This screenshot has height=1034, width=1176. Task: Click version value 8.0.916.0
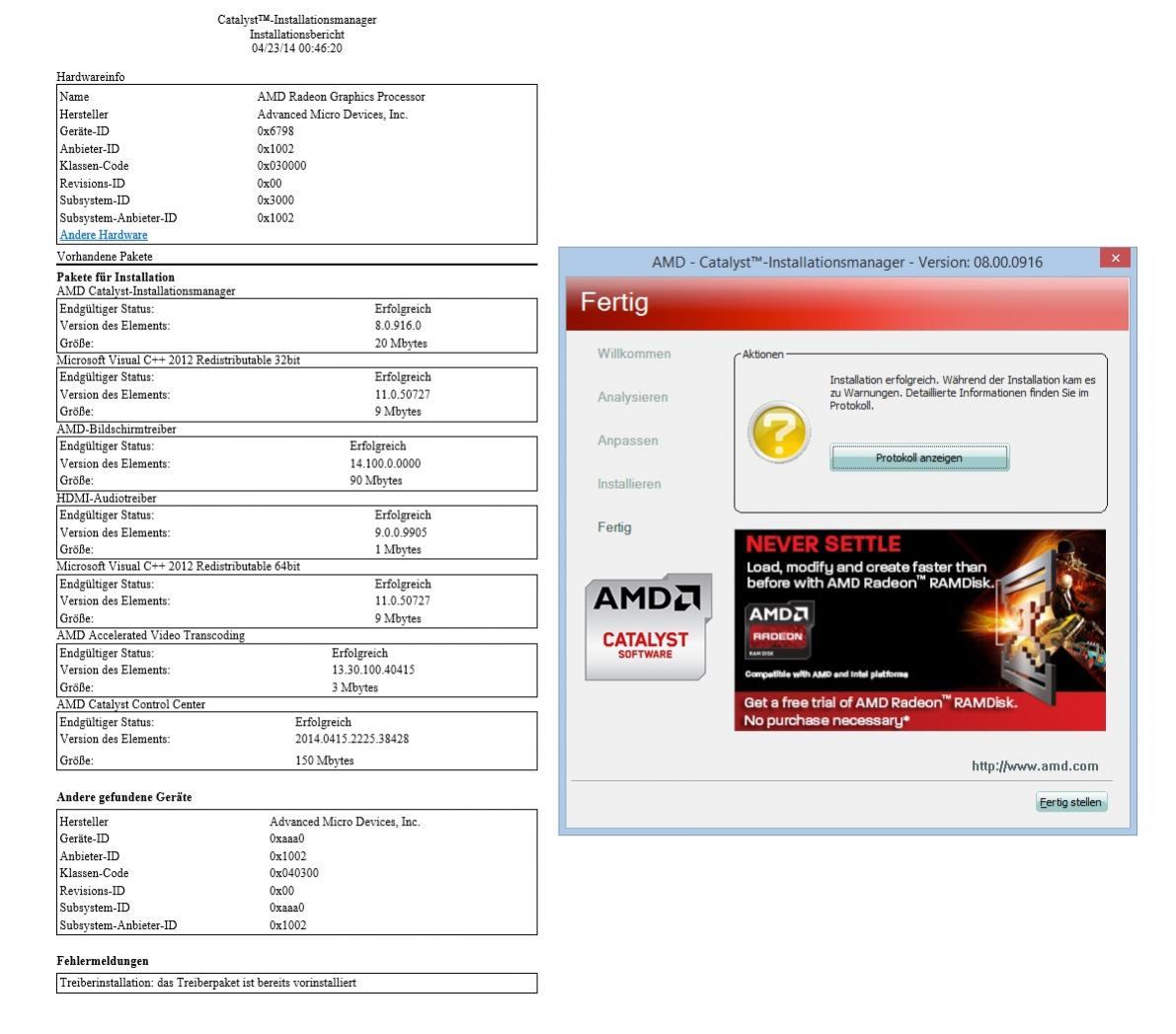pos(398,326)
